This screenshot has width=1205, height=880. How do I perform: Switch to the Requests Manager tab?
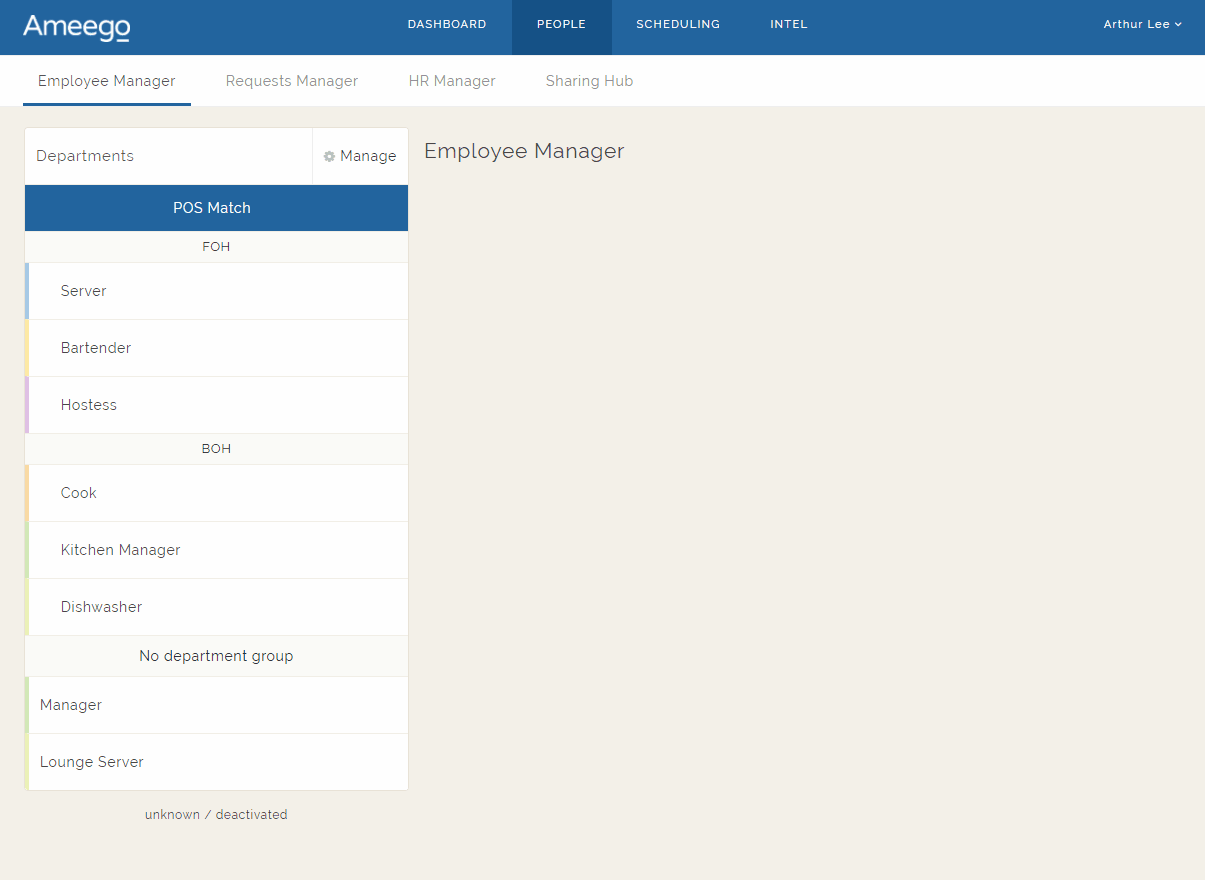(292, 81)
